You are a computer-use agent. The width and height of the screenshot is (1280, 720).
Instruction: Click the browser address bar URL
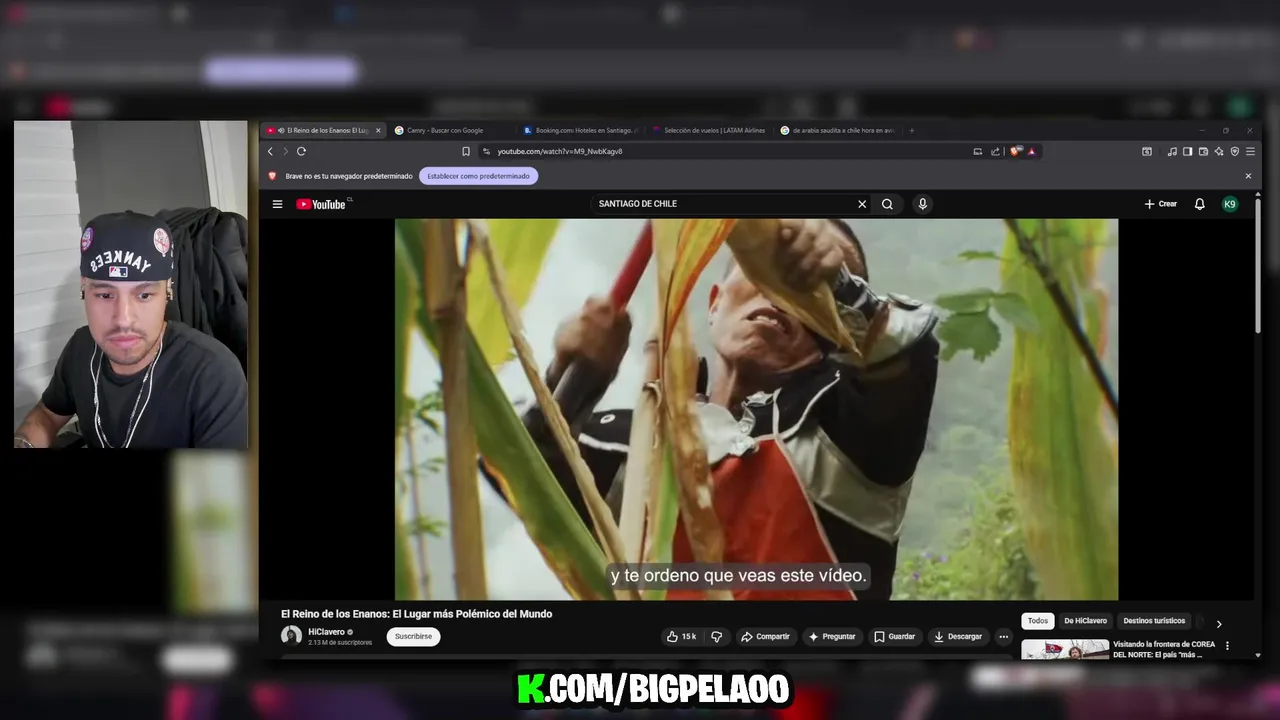point(560,151)
